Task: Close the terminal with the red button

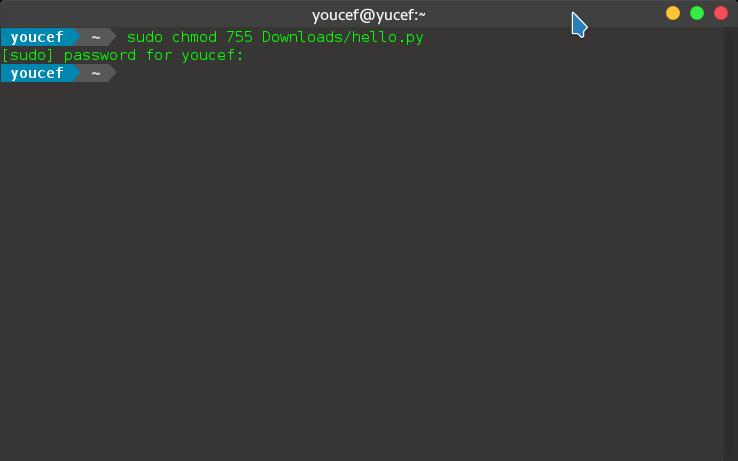Action: 721,13
